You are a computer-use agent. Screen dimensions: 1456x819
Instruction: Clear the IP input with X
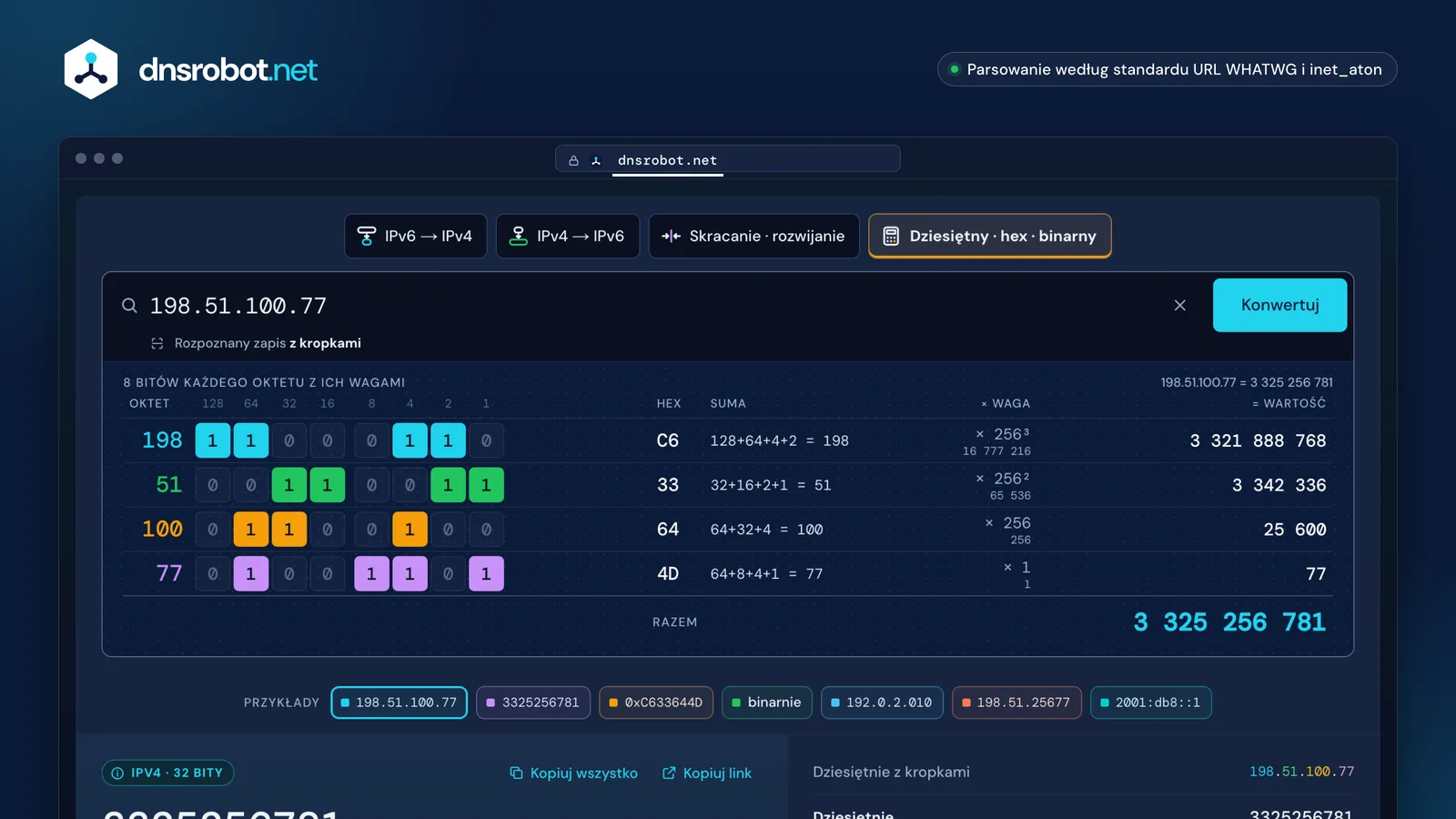coord(1179,306)
